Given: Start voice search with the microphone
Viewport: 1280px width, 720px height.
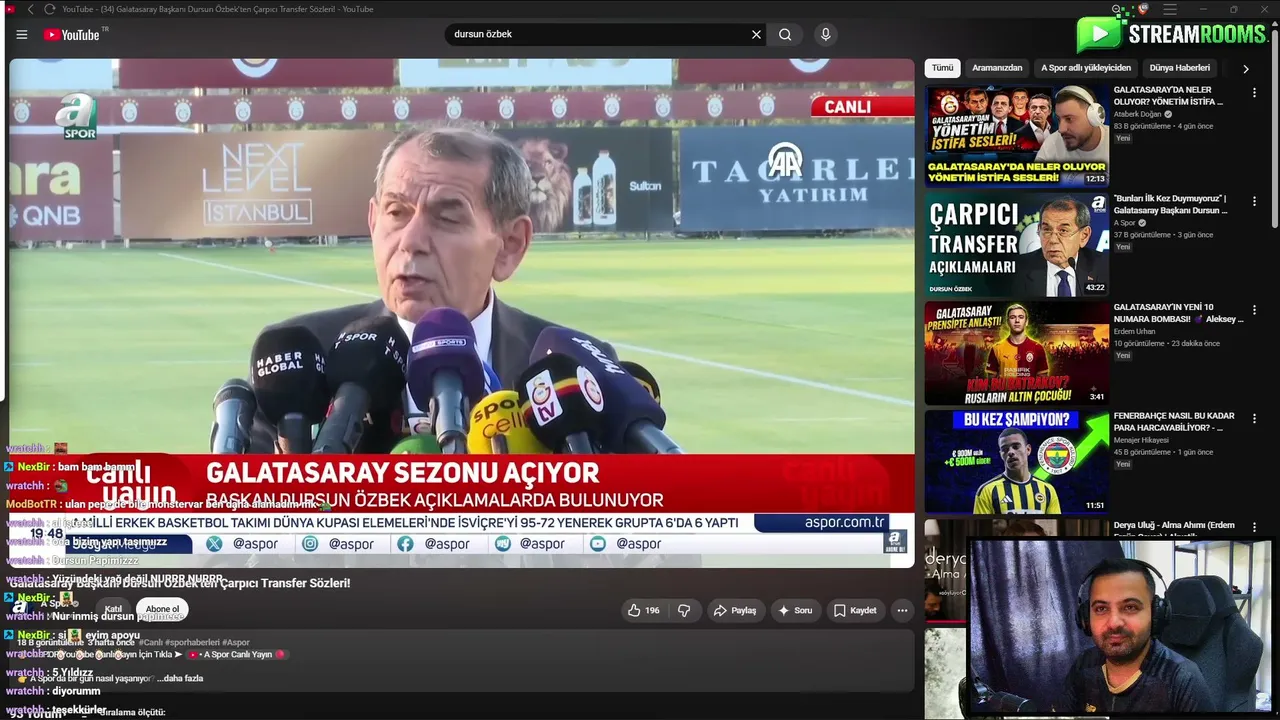Looking at the screenshot, I should click(x=825, y=34).
